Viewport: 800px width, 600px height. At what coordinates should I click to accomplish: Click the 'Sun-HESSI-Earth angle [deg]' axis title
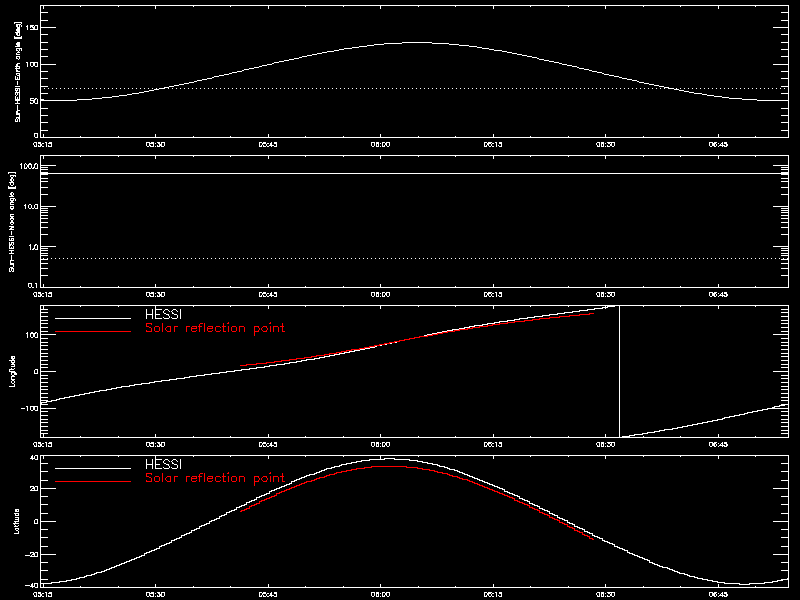(x=18, y=72)
